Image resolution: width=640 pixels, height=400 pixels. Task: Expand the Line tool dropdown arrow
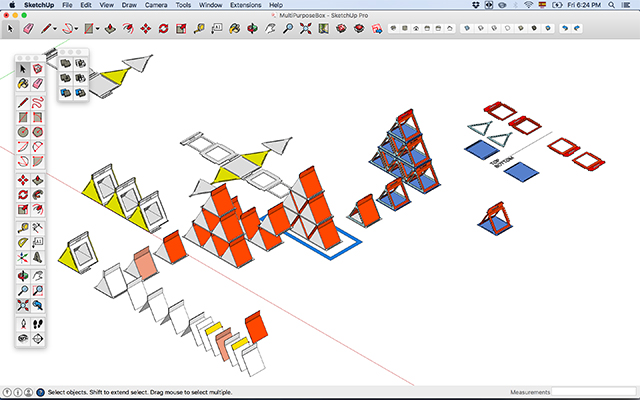point(55,29)
